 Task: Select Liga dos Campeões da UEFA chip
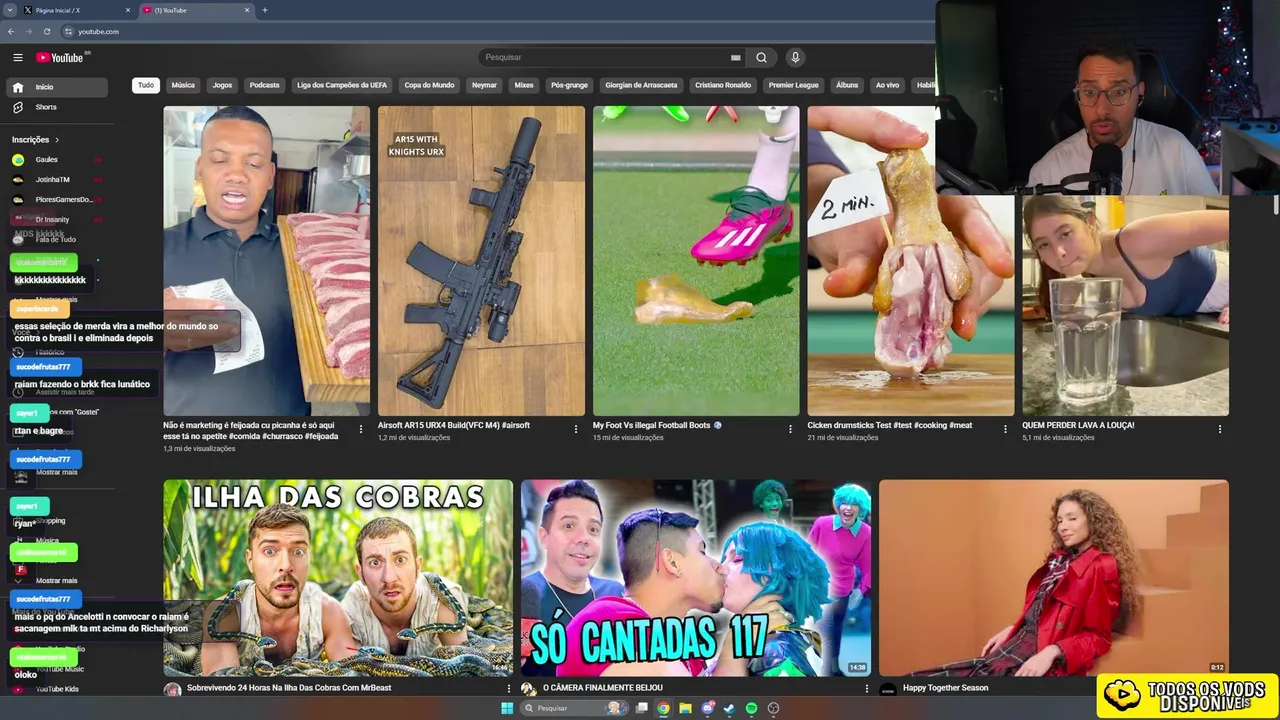click(x=342, y=85)
